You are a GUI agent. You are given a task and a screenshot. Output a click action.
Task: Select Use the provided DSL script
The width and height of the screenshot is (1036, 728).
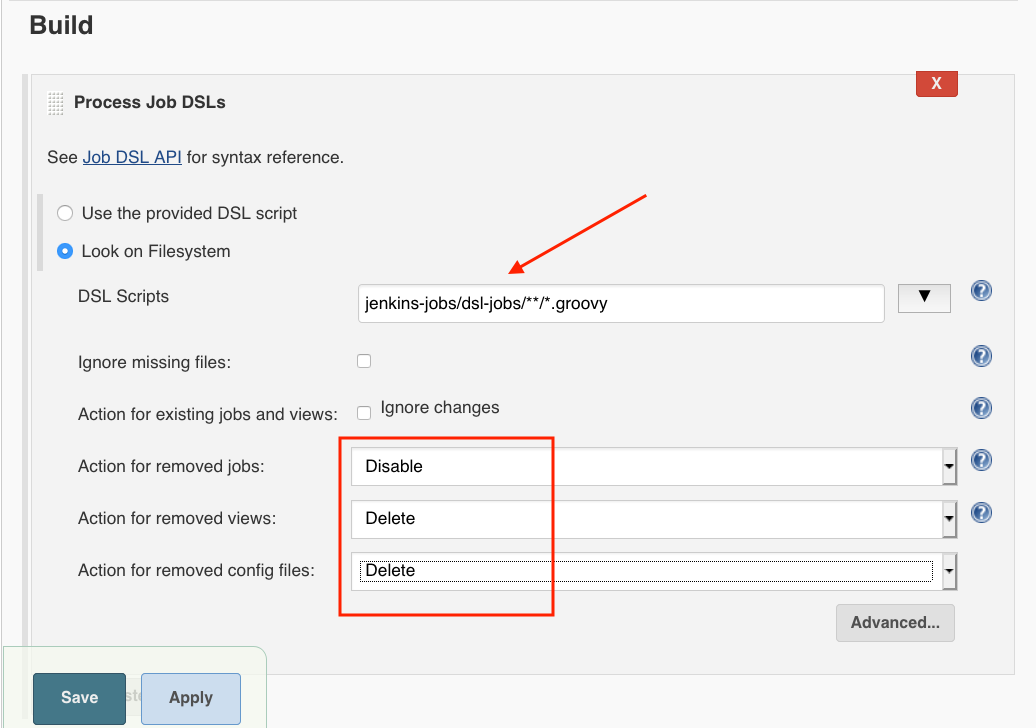pyautogui.click(x=65, y=213)
